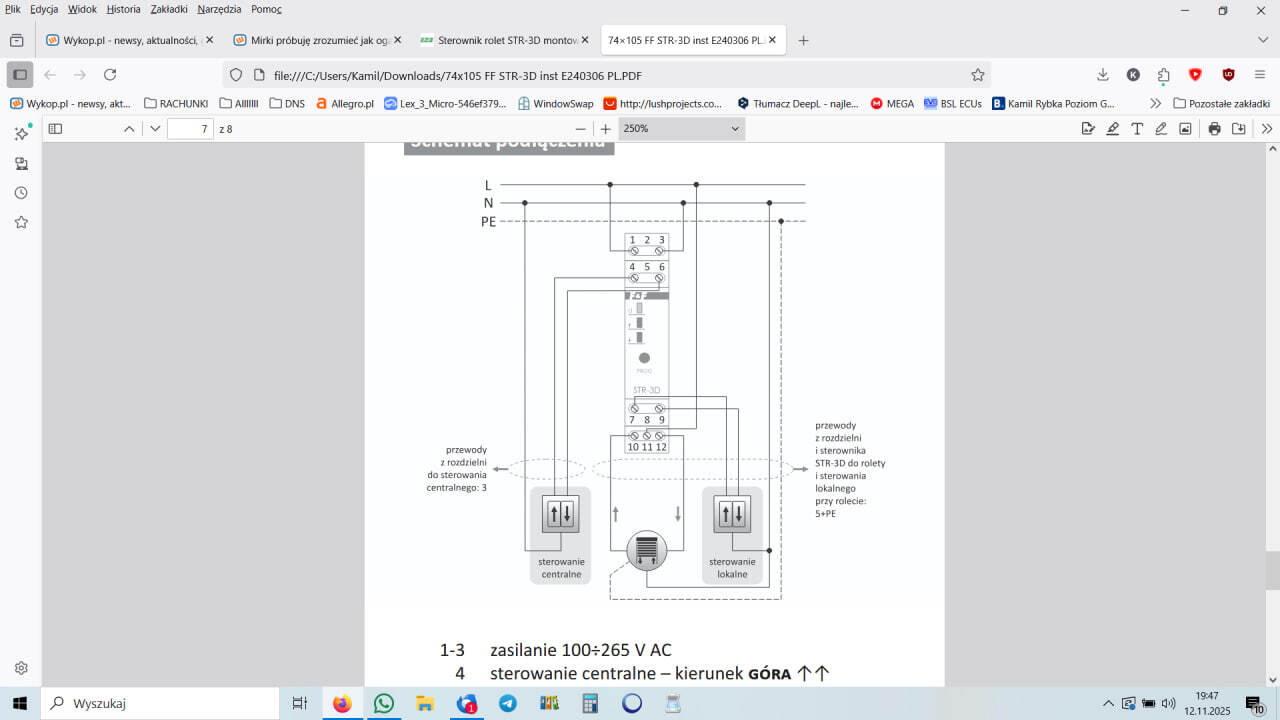This screenshot has height=720, width=1280.
Task: Open the Firefox account icon
Action: (x=1133, y=75)
